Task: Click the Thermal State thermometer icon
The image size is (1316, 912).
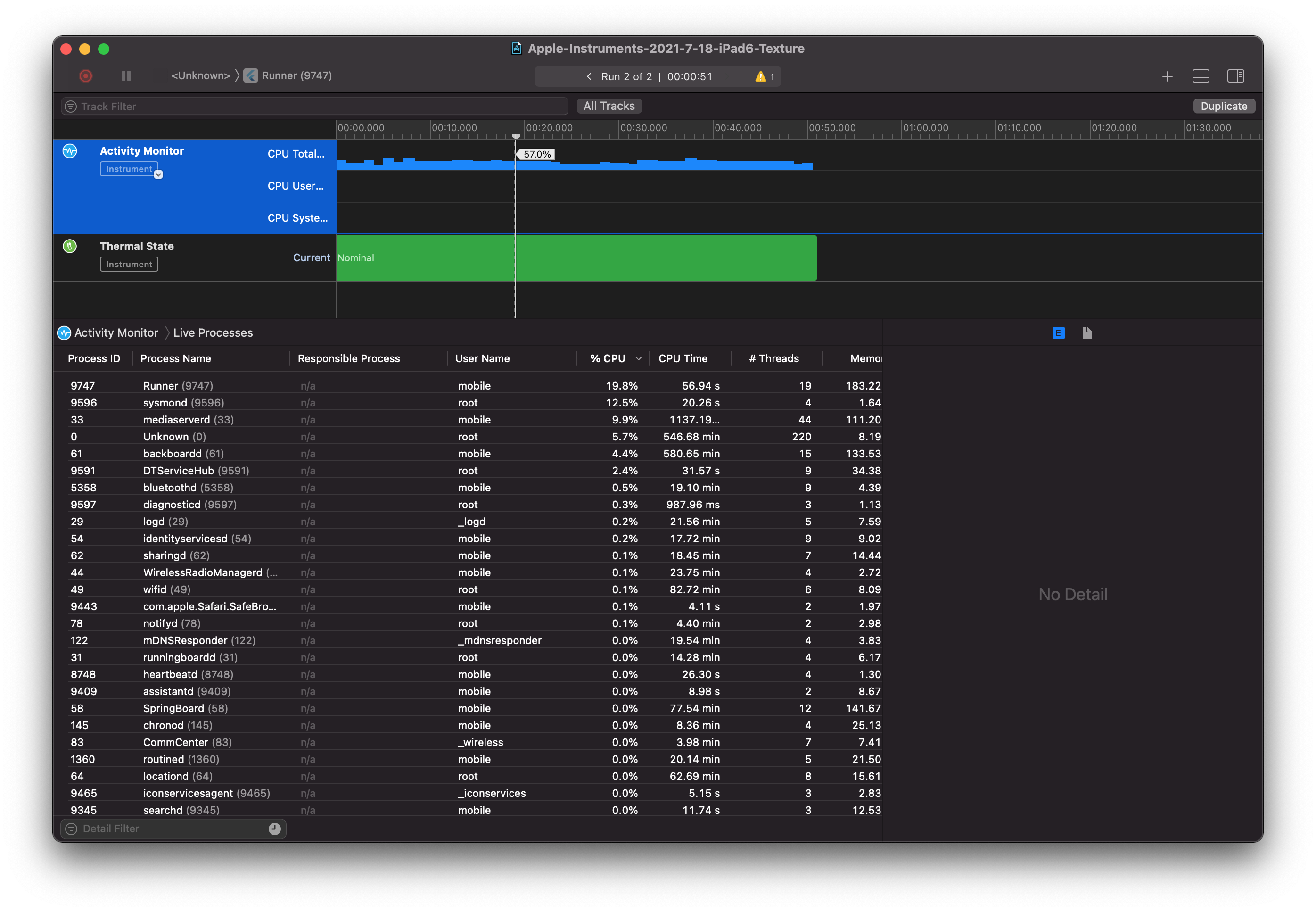Action: [70, 246]
